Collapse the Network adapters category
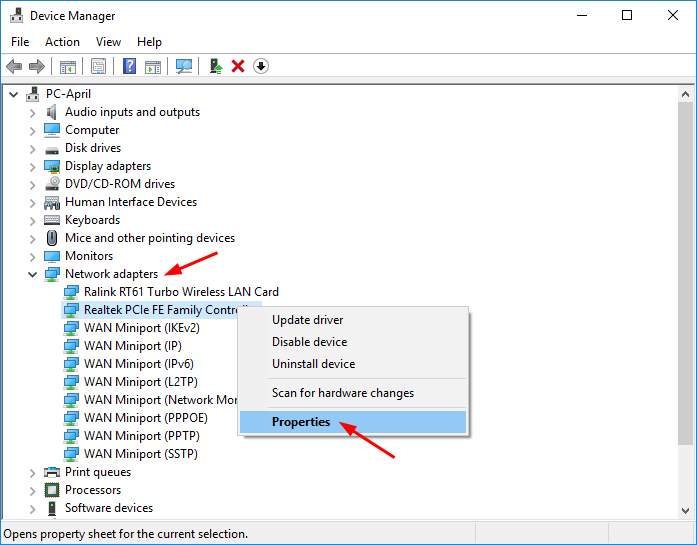The width and height of the screenshot is (697, 545). click(32, 274)
